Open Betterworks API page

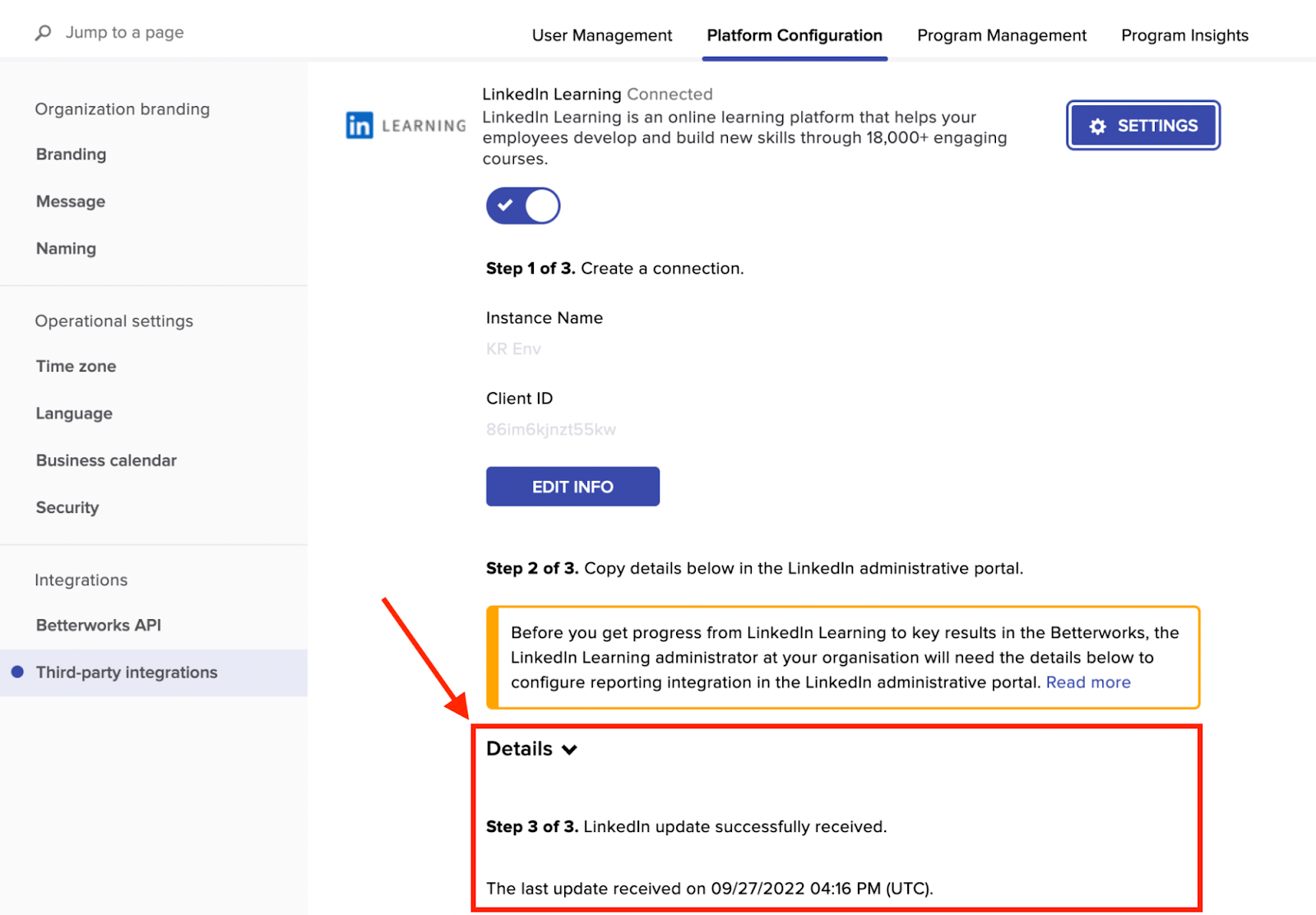pos(99,626)
